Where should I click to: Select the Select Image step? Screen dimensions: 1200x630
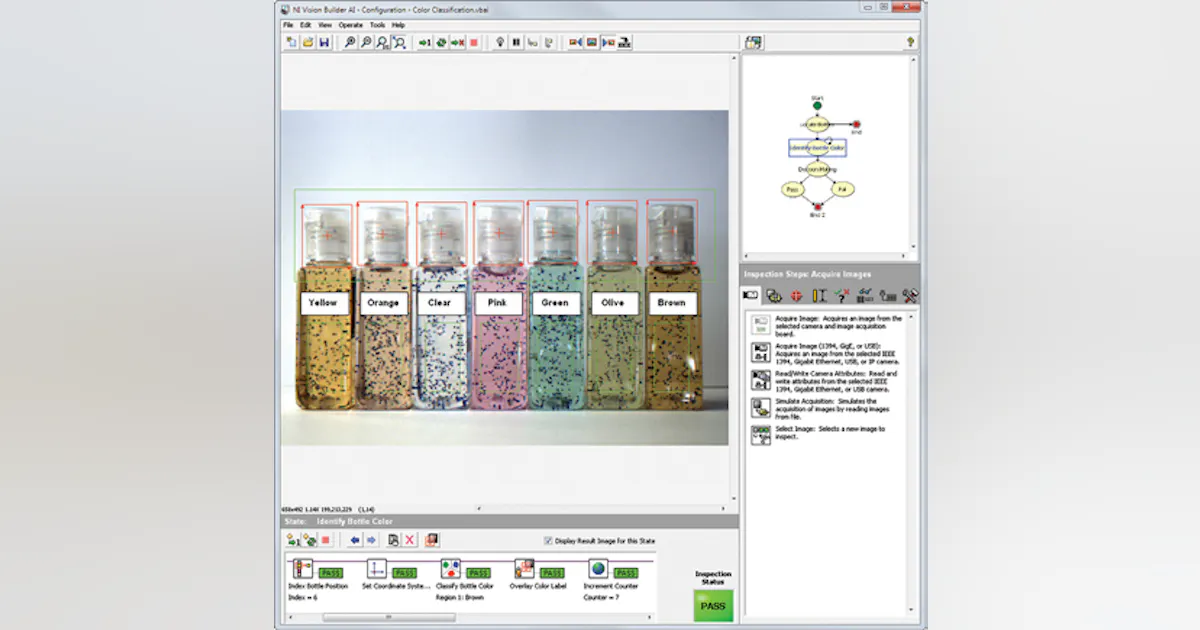761,435
